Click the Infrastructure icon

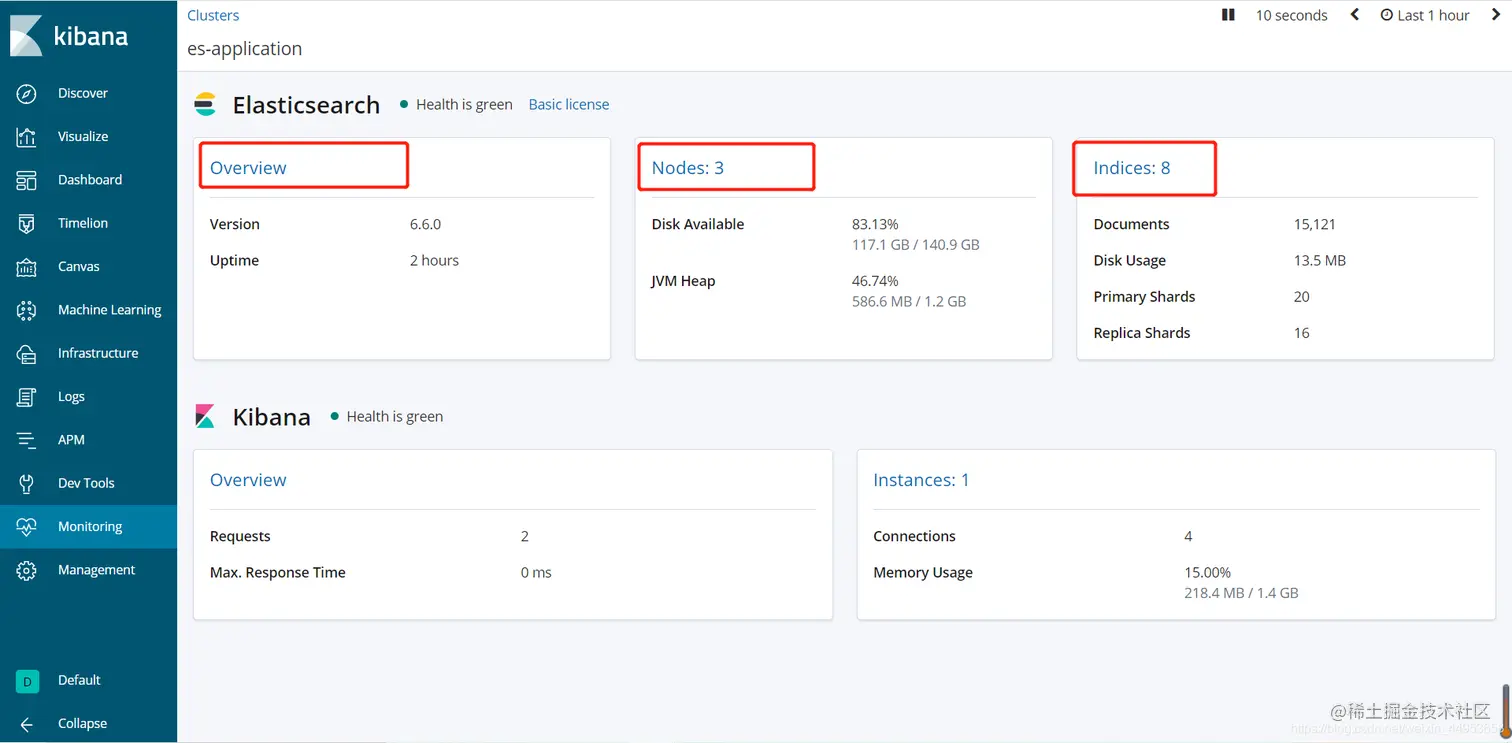[27, 353]
